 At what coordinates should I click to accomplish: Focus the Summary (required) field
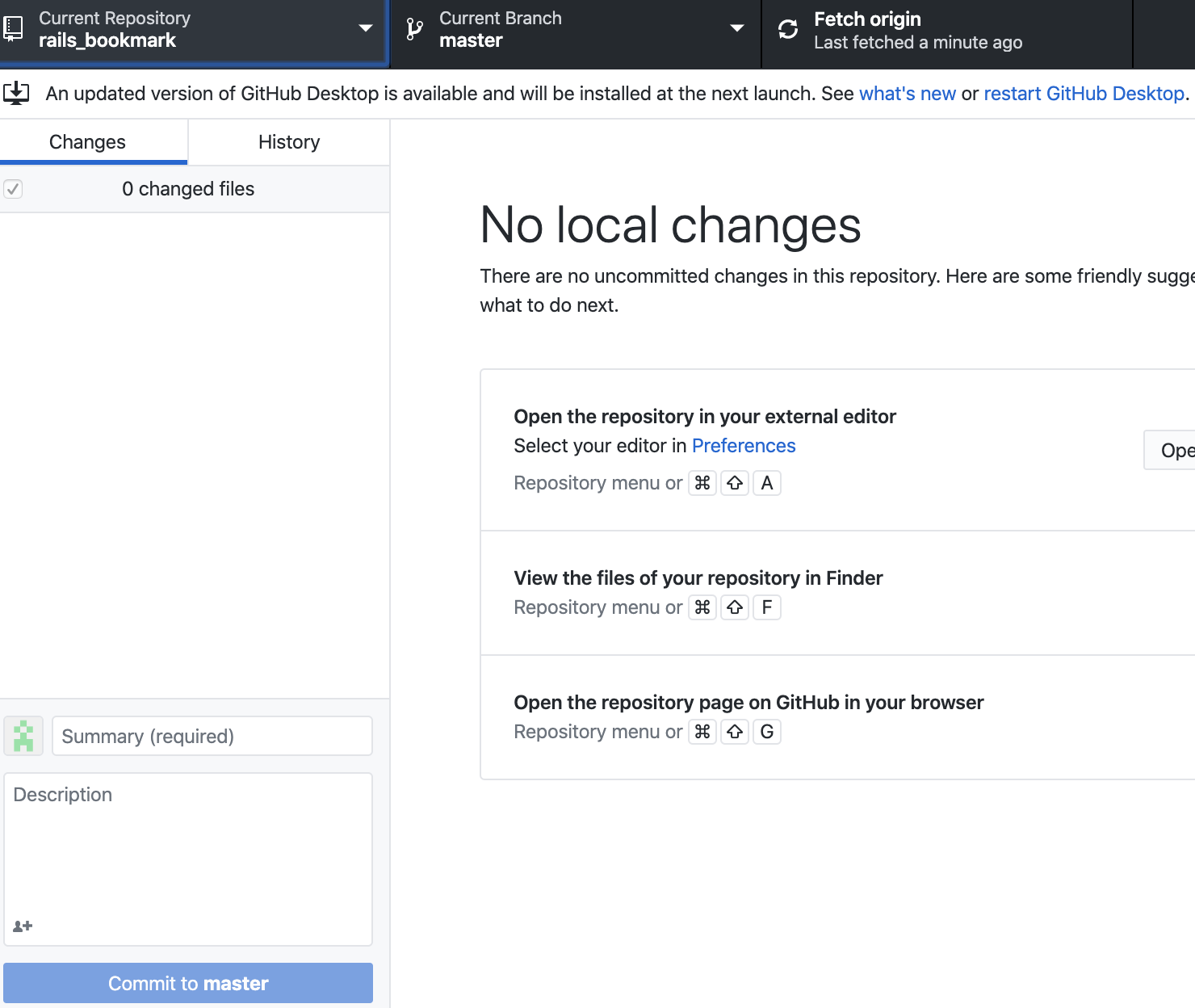(x=212, y=736)
